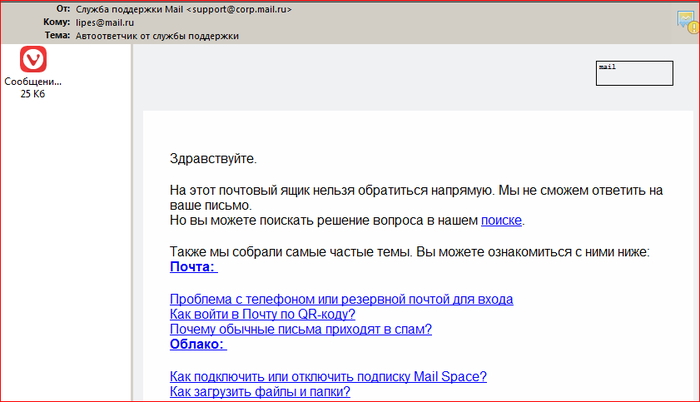Screen dimensions: 700x402
Task: Open the 'Облако:' section link
Action: point(198,344)
